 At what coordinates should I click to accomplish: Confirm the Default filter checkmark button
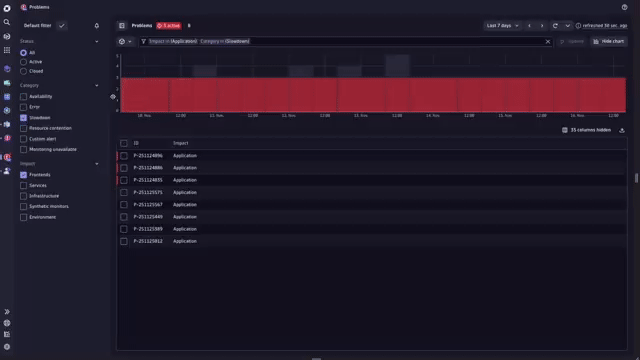tap(62, 26)
